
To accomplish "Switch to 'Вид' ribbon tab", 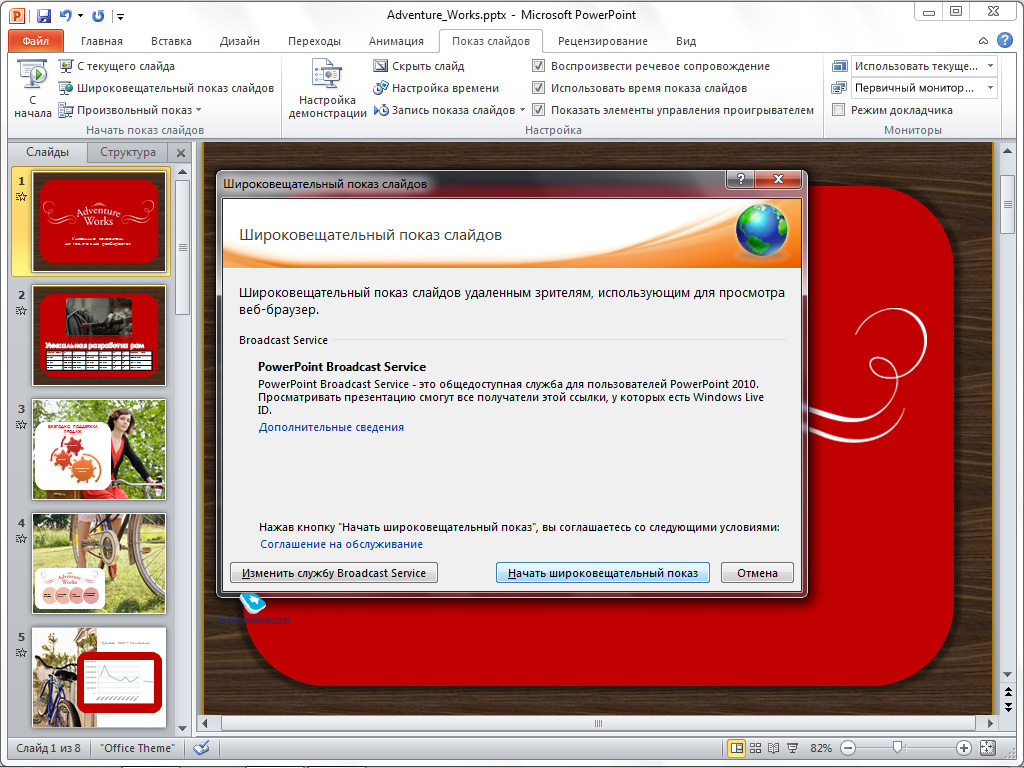I will point(686,41).
